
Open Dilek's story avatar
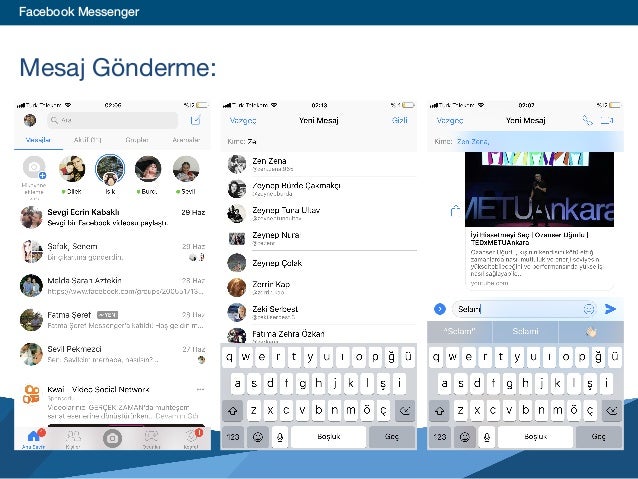(x=72, y=168)
